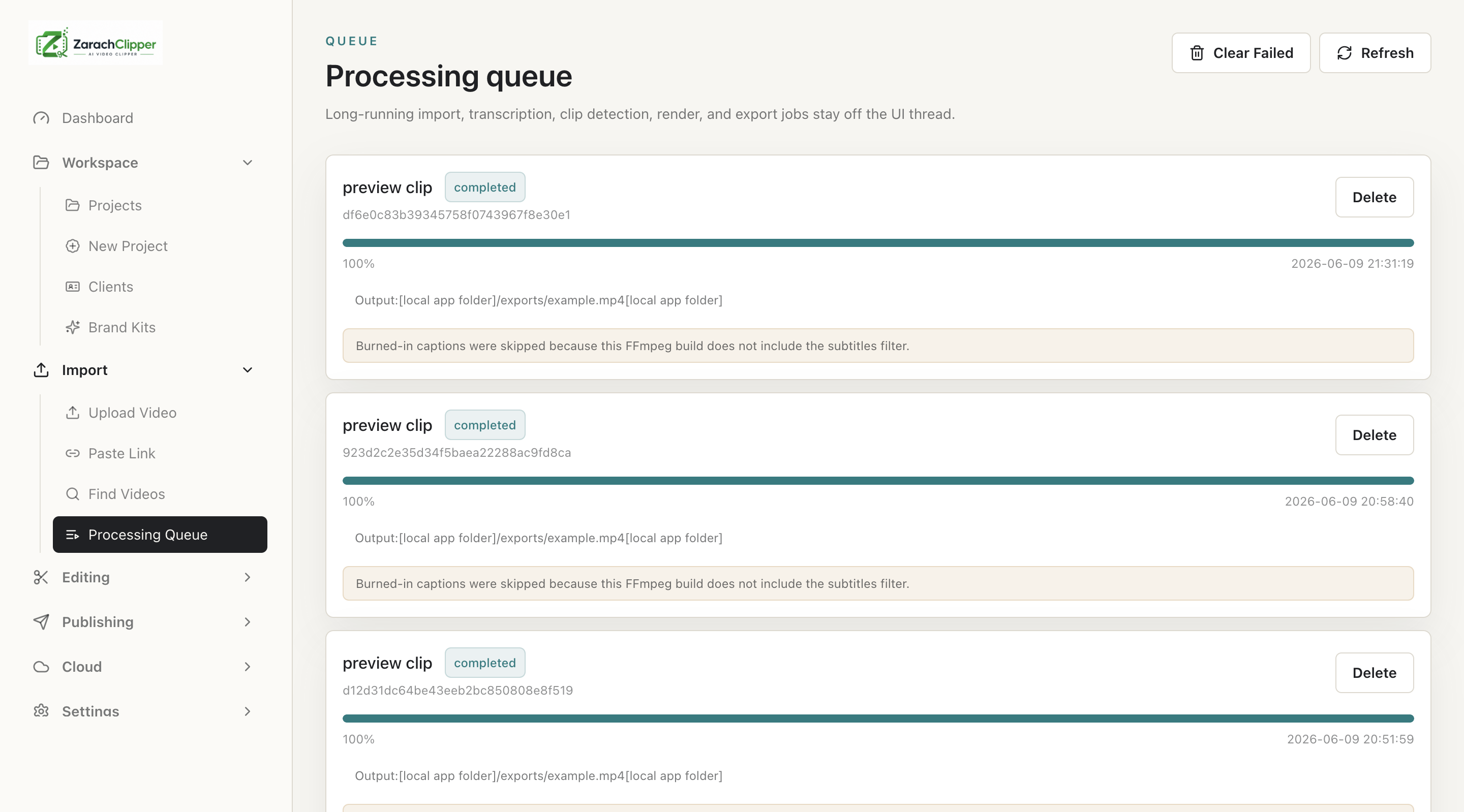
Task: Click the Processing Queue list icon
Action: pos(72,535)
